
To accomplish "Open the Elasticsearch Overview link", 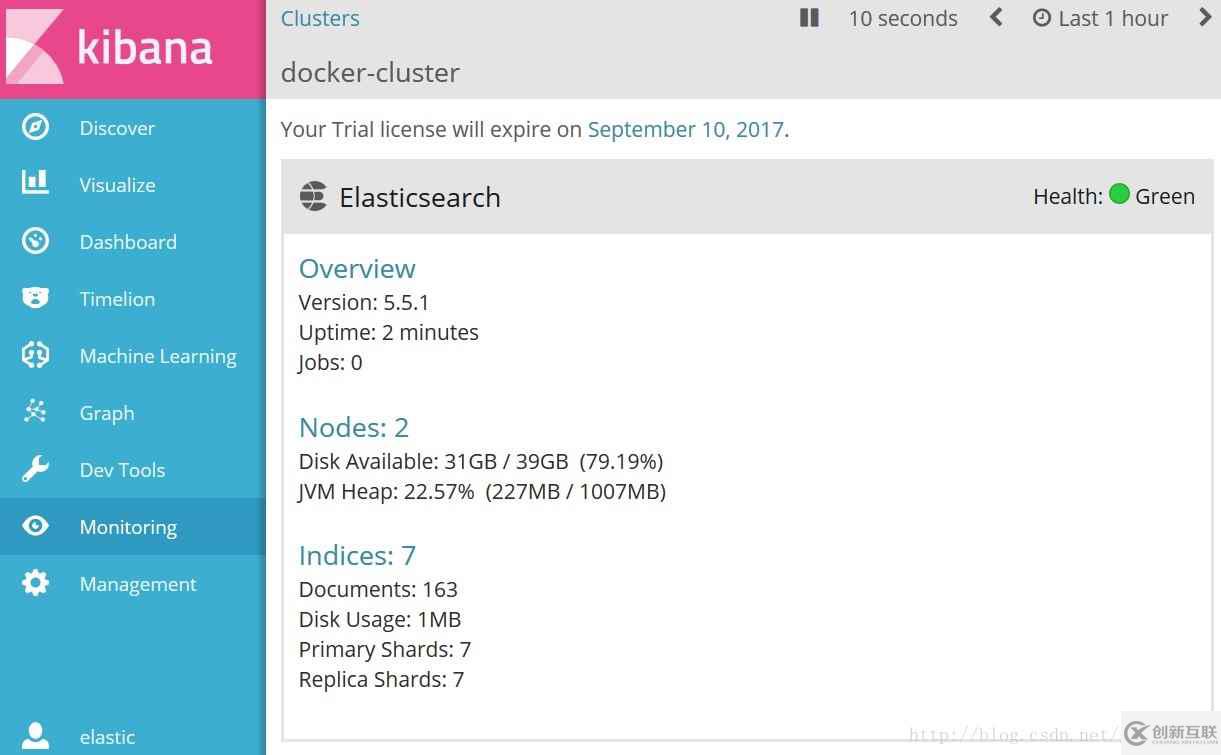I will click(357, 268).
